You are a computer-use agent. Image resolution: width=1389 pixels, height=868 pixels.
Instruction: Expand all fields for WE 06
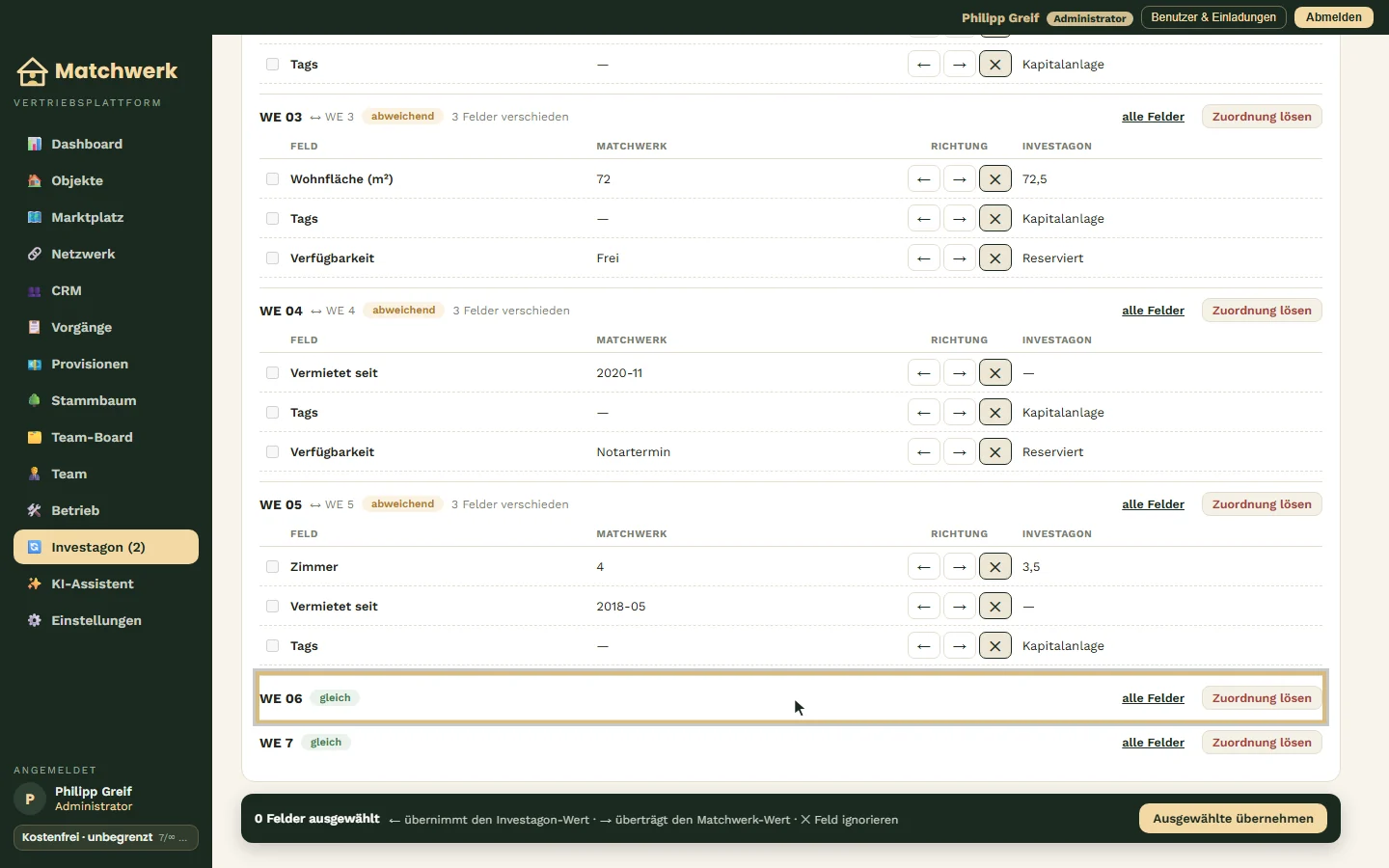coord(1153,698)
